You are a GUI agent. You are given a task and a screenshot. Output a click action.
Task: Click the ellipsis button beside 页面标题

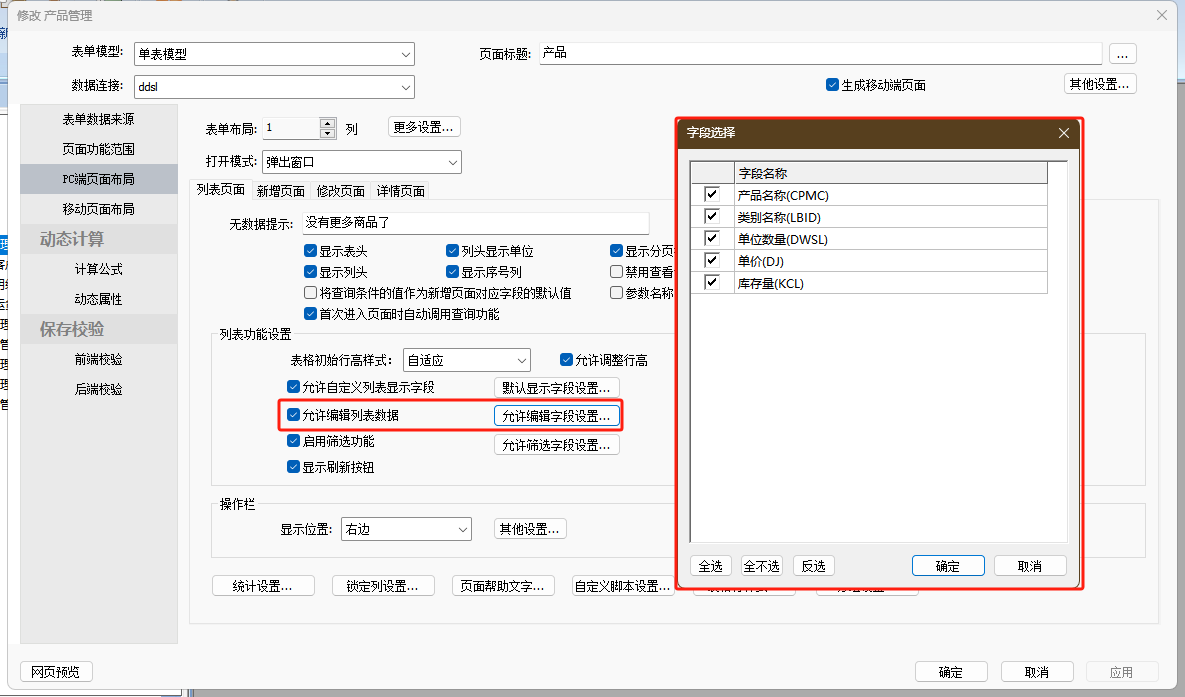(1123, 54)
